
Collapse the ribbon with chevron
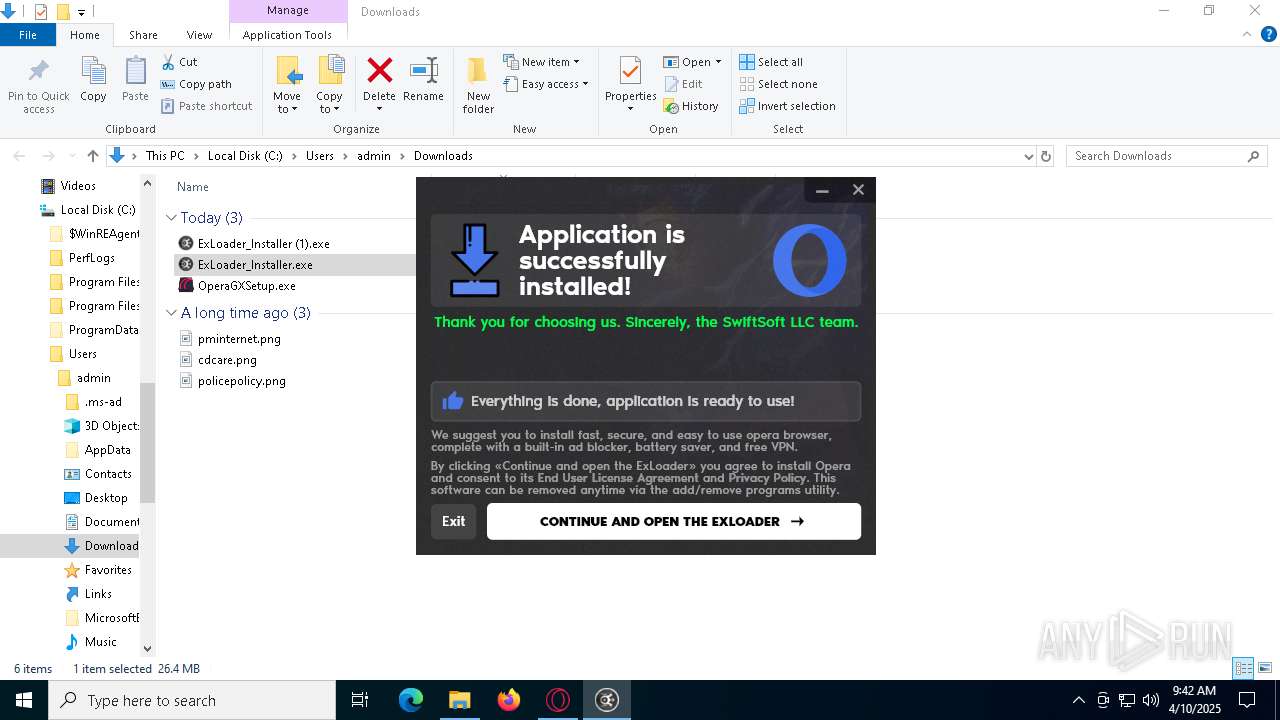(1247, 34)
